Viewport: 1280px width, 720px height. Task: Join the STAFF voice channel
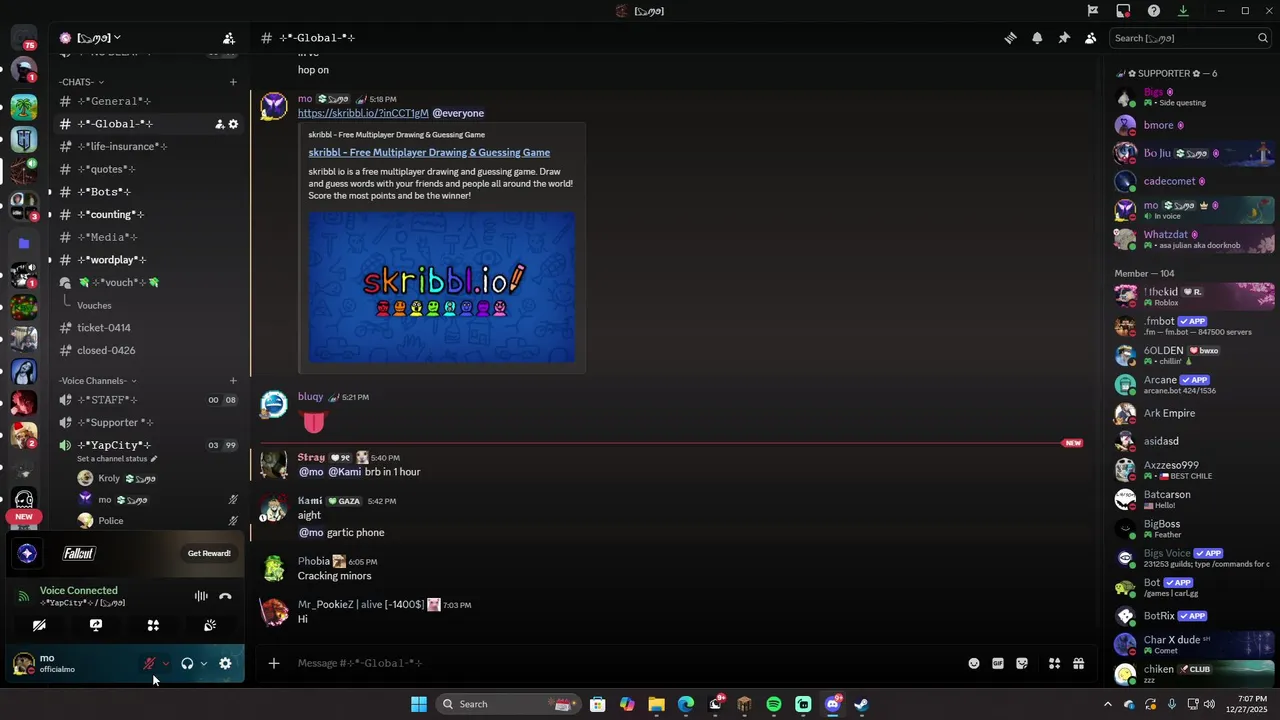coord(148,400)
